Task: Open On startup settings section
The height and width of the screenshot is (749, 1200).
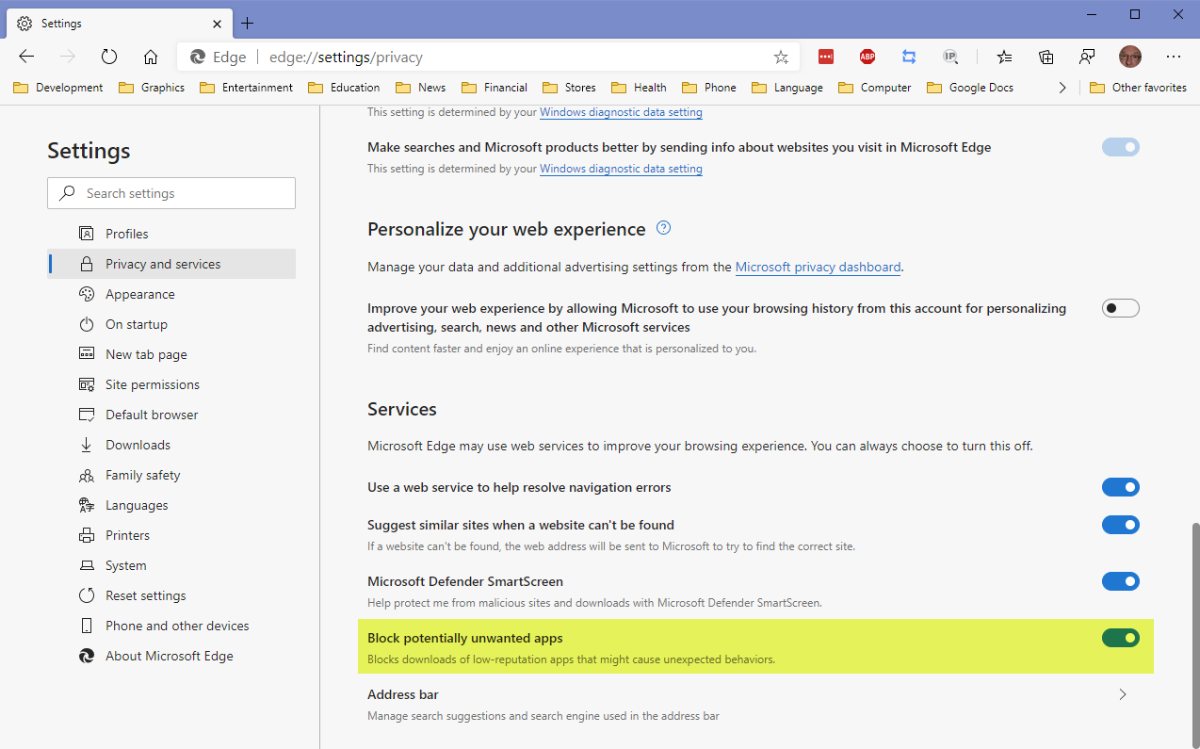Action: (171, 324)
